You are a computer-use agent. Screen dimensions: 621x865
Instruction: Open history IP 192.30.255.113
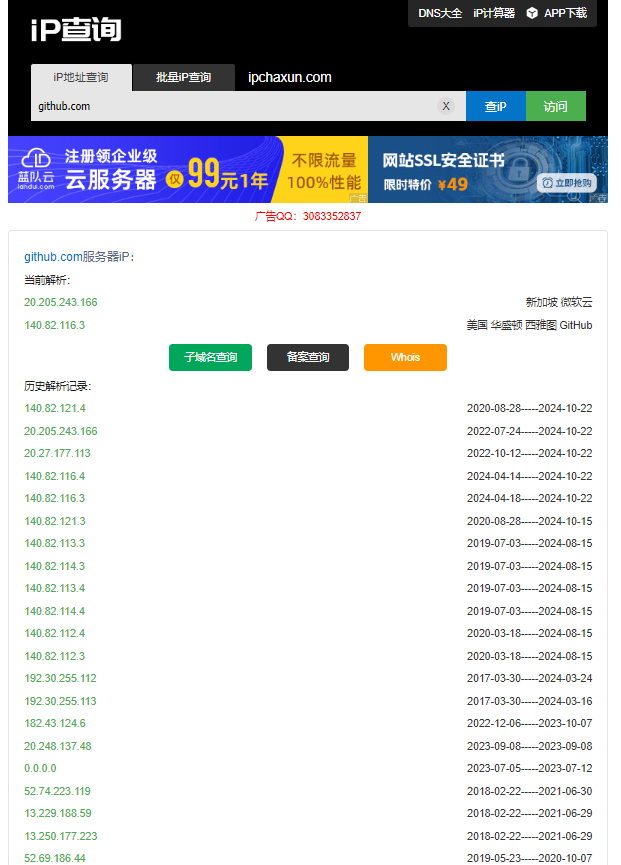tap(60, 701)
